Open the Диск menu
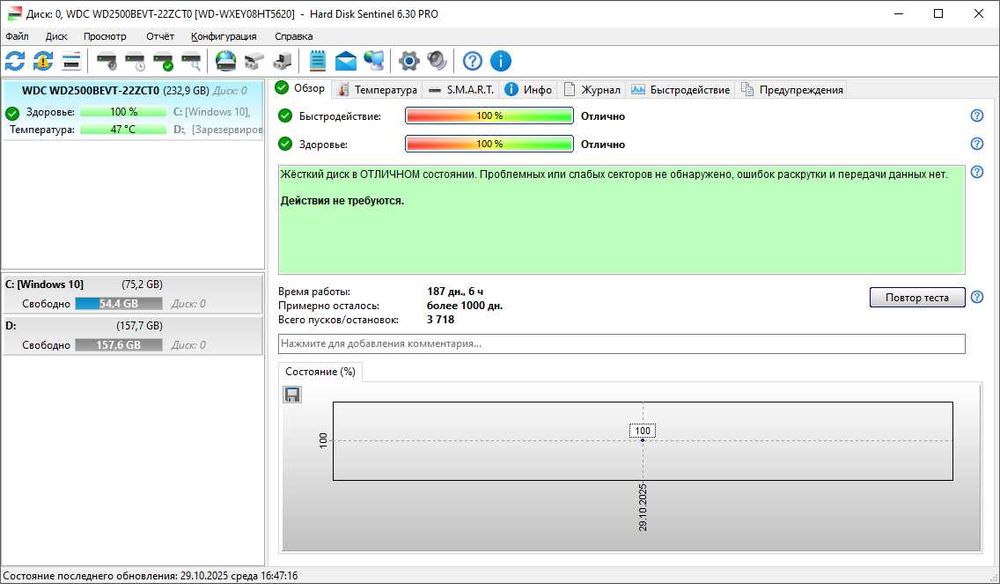 tap(56, 36)
